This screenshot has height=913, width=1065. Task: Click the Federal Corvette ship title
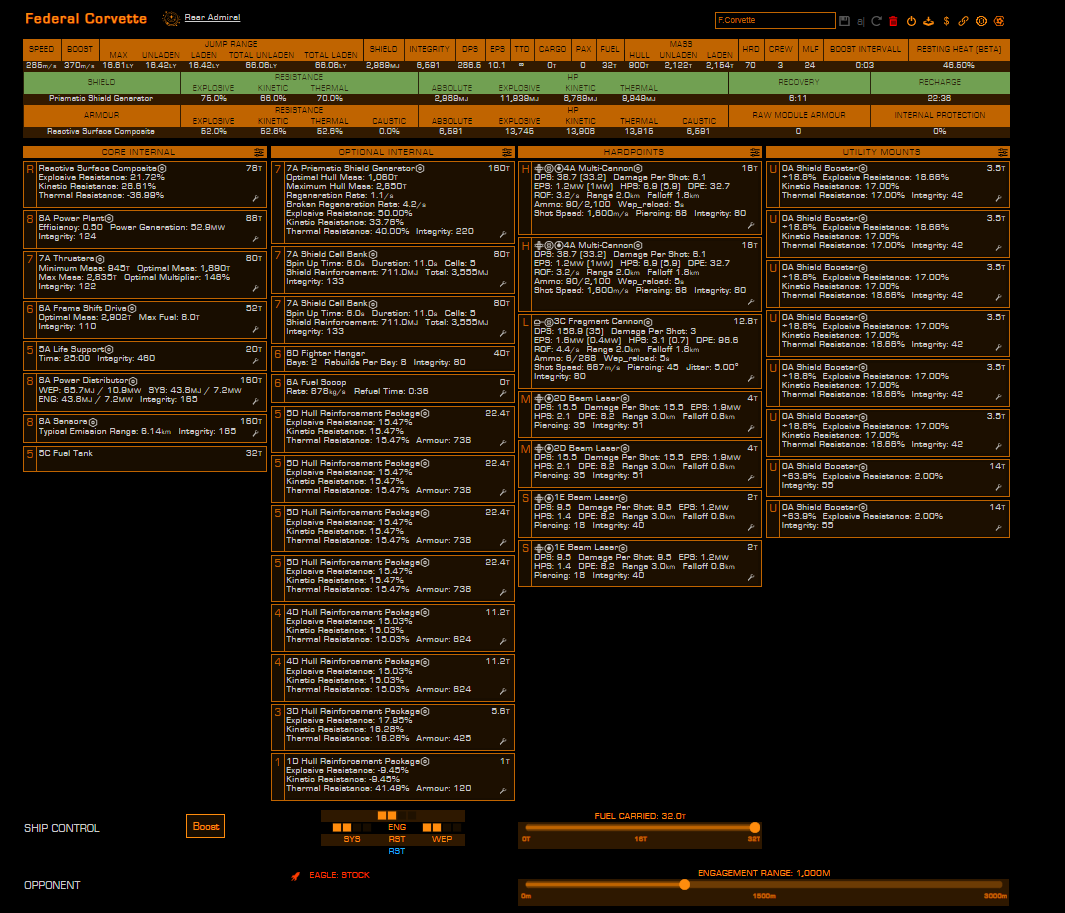pyautogui.click(x=86, y=18)
